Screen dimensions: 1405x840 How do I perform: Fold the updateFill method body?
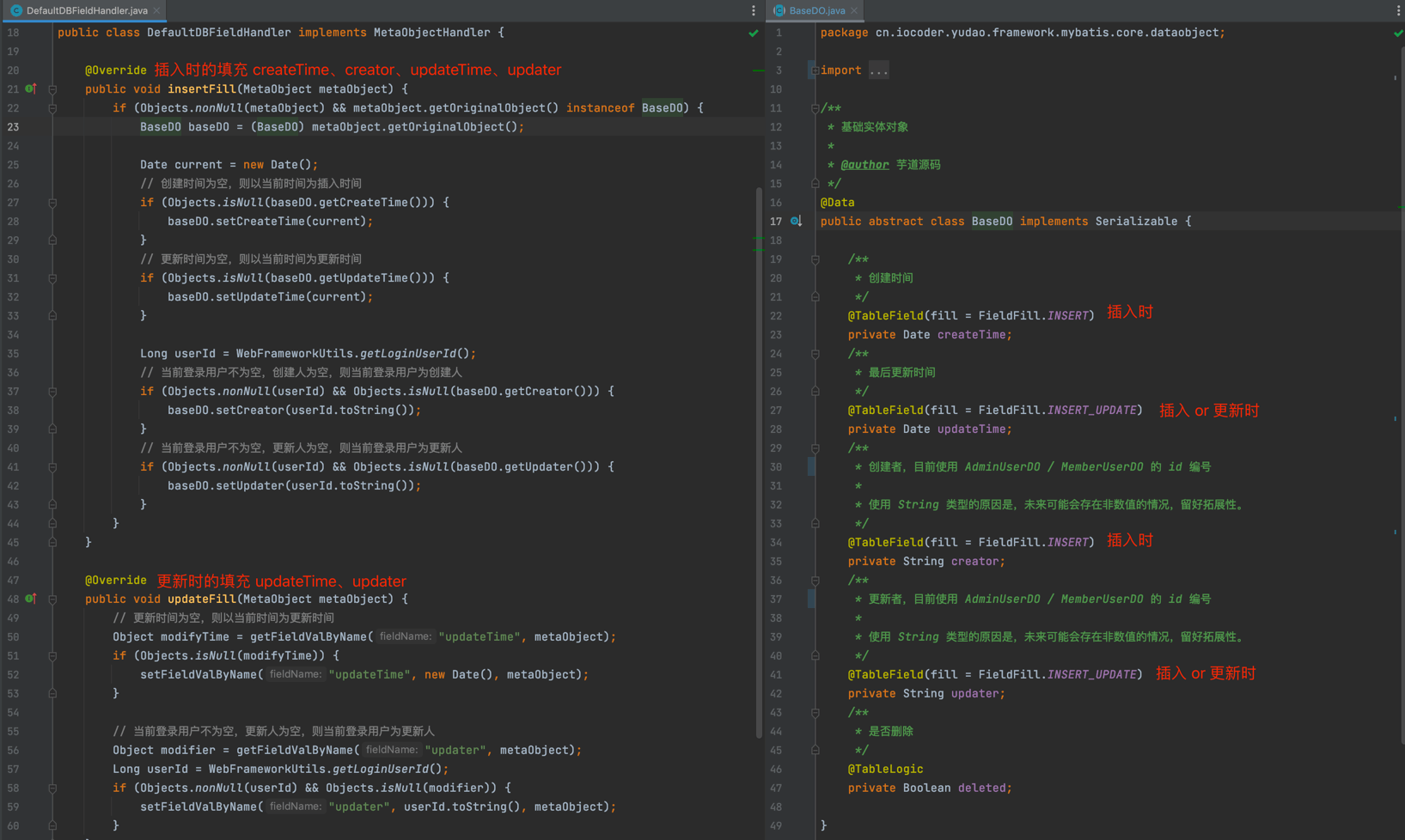[x=52, y=600]
